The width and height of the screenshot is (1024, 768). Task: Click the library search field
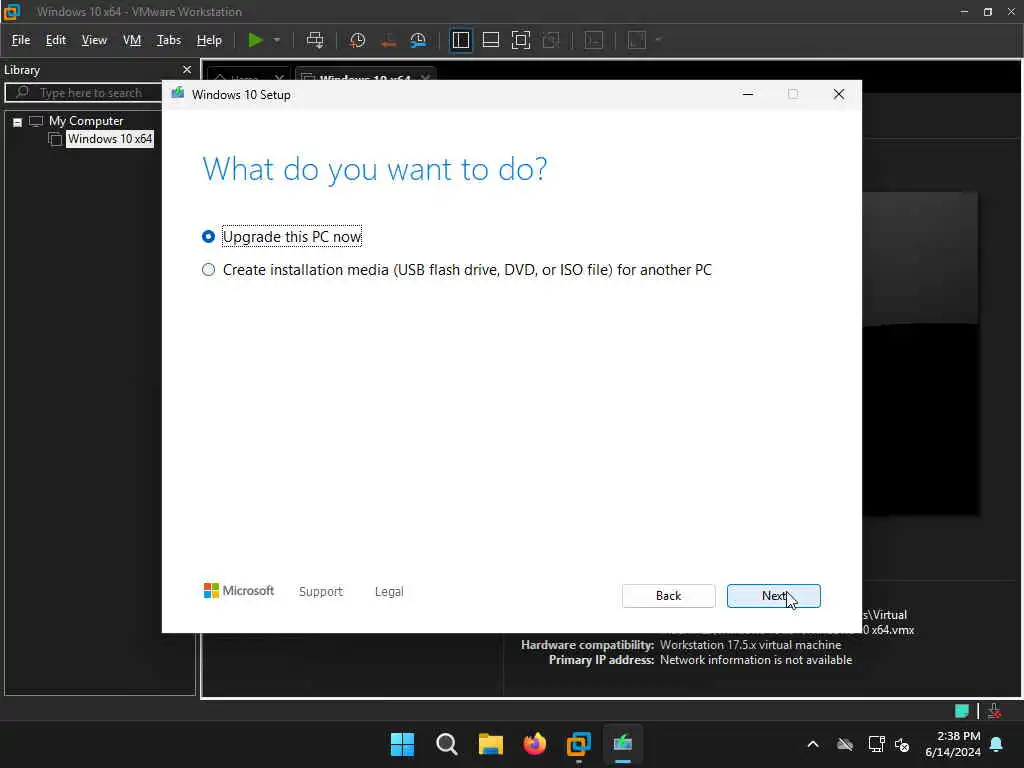click(84, 93)
